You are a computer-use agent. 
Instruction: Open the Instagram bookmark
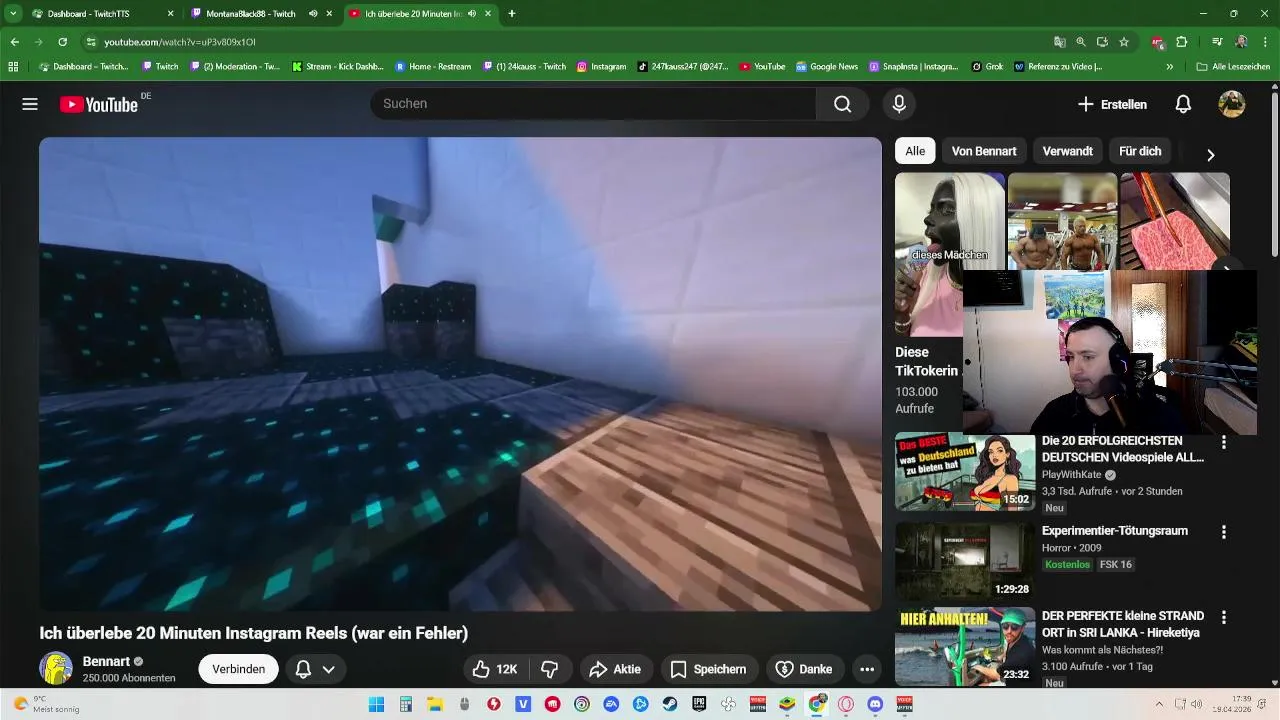point(601,67)
